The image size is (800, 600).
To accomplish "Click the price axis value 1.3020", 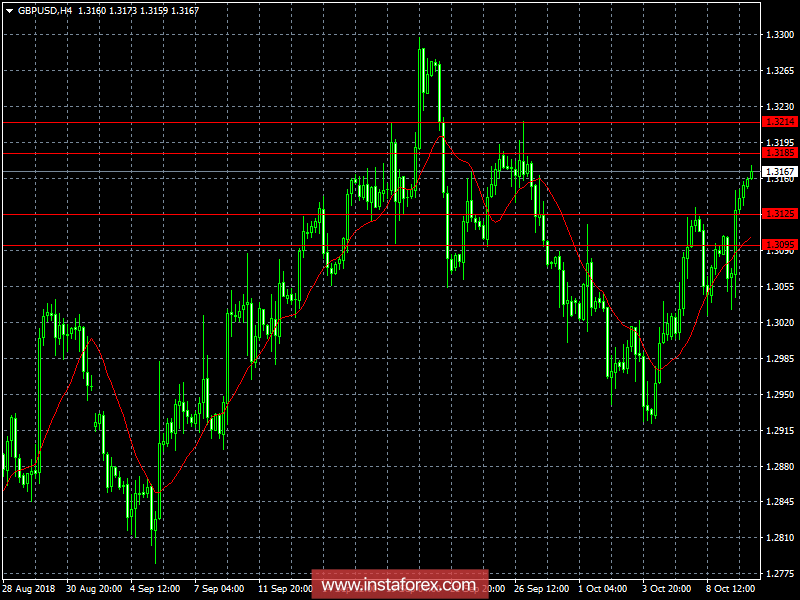I will click(780, 322).
